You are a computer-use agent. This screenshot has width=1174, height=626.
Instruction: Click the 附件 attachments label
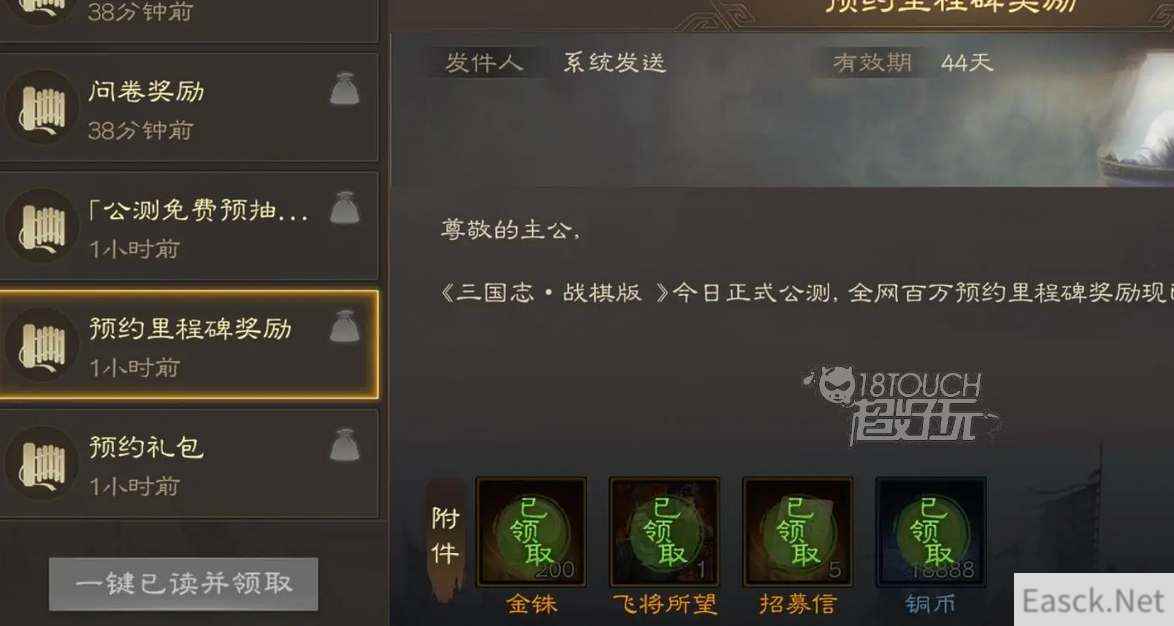coord(445,535)
